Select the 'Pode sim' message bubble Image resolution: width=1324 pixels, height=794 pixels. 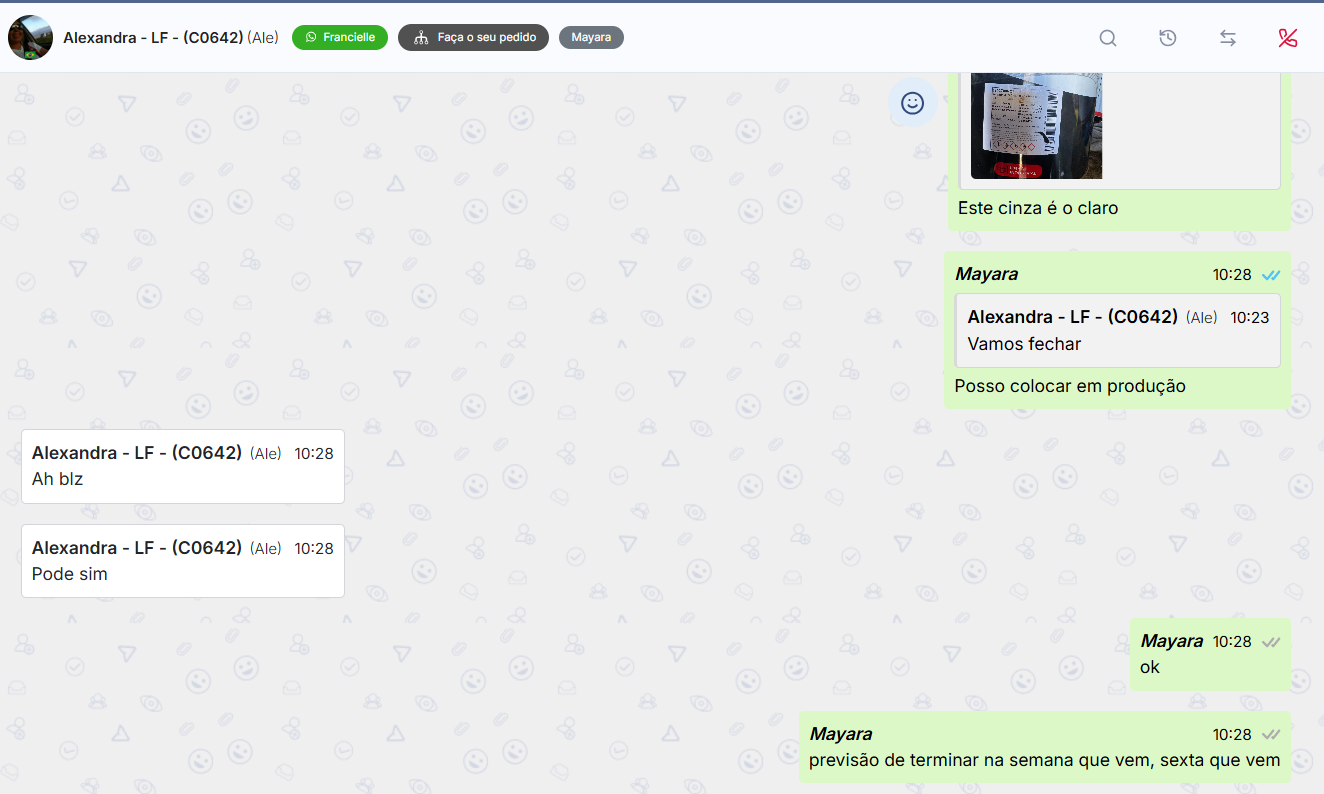182,562
